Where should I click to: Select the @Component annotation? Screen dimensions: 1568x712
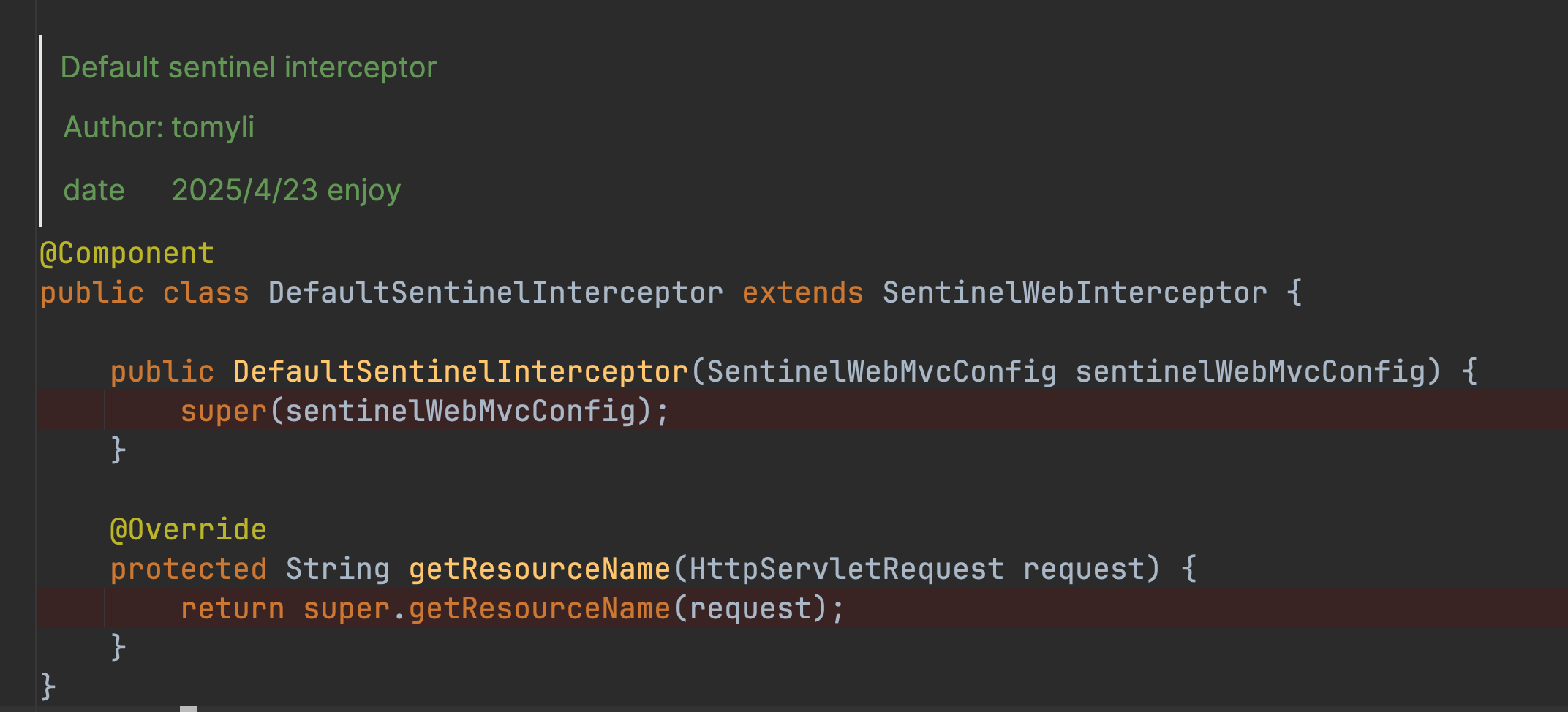coord(127,254)
